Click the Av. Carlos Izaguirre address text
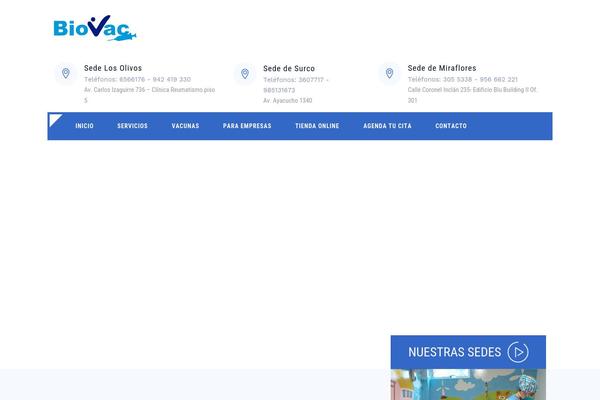This screenshot has height=400, width=600. (x=150, y=95)
